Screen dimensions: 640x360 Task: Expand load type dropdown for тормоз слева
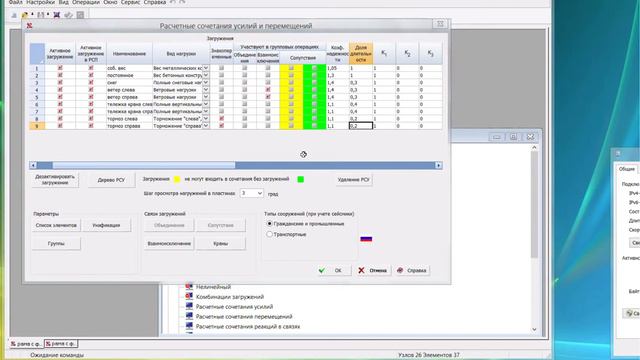206,119
